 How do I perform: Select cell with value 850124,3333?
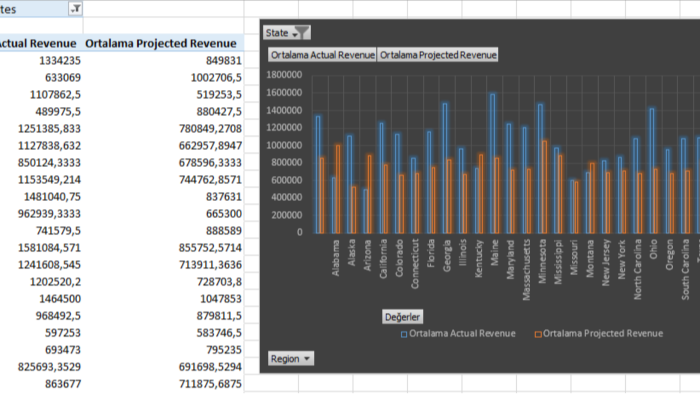coord(41,162)
